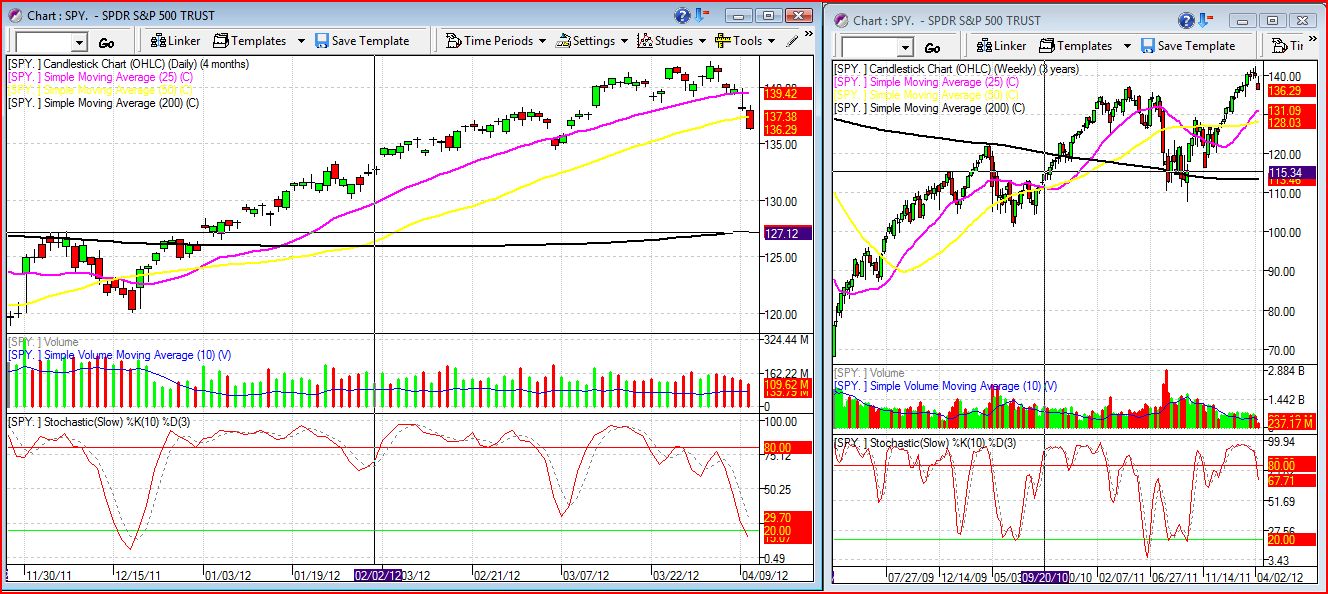This screenshot has width=1328, height=594.
Task: Click Save Template in the daily chart window
Action: coord(362,41)
